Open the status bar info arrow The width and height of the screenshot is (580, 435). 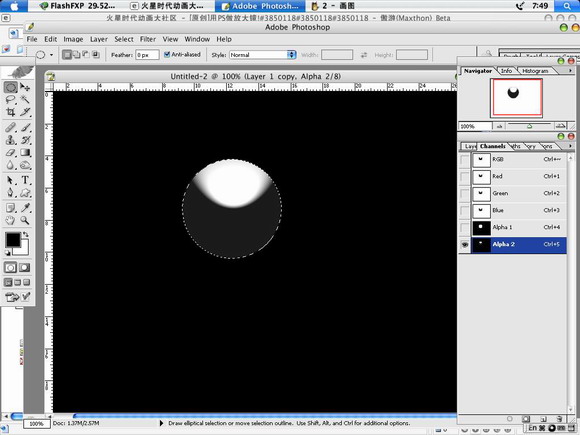click(x=161, y=423)
